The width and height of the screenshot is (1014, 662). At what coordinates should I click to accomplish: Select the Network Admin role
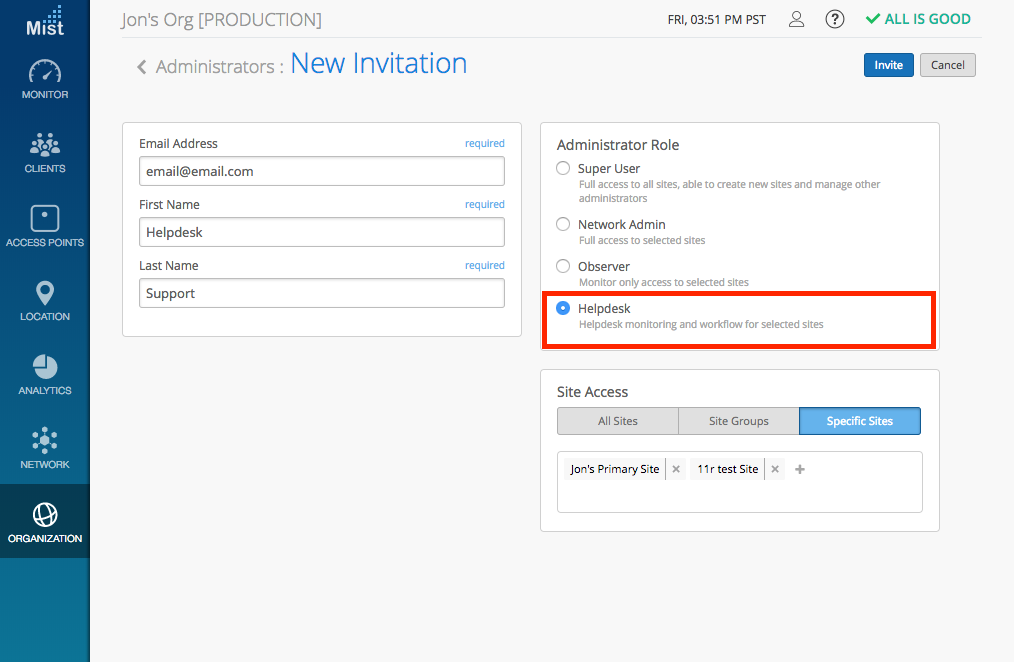click(x=564, y=225)
